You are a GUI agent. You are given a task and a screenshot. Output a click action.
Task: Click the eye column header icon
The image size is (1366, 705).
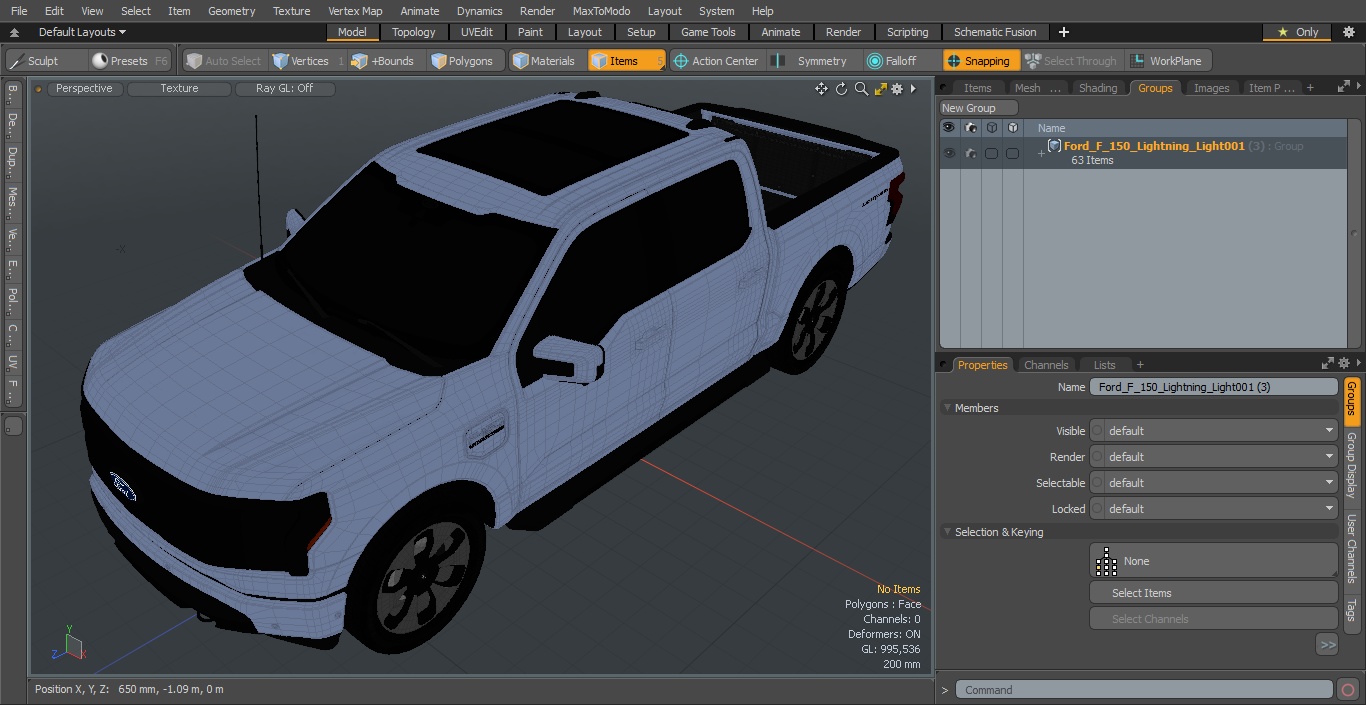949,128
